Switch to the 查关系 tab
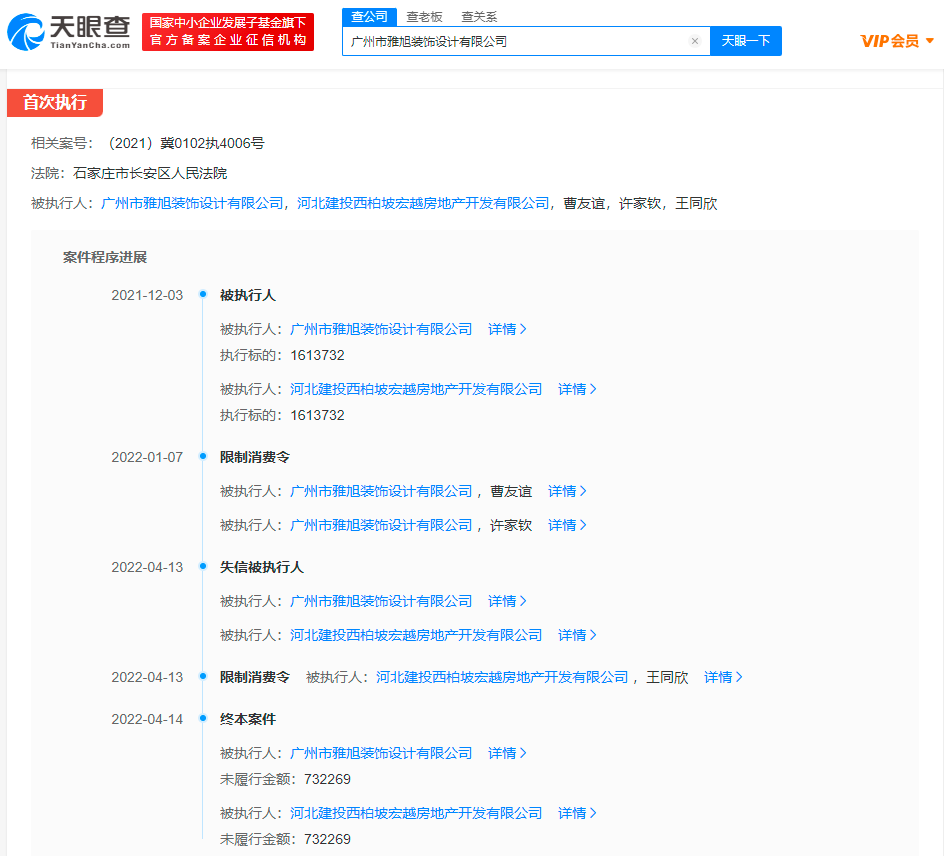 click(x=479, y=17)
